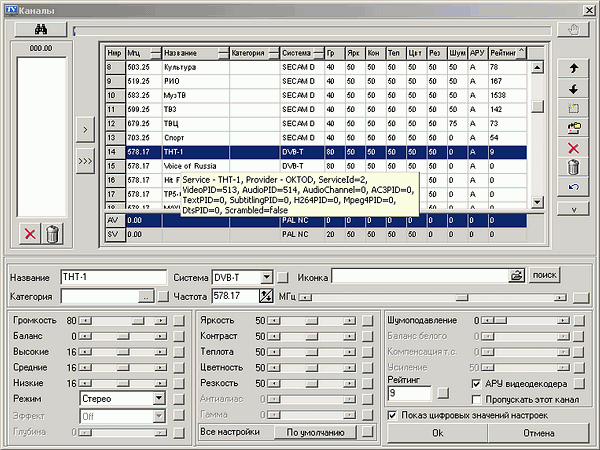The image size is (600, 450).
Task: Toggle АРУ видеодекодера checkbox
Action: pyautogui.click(x=475, y=383)
